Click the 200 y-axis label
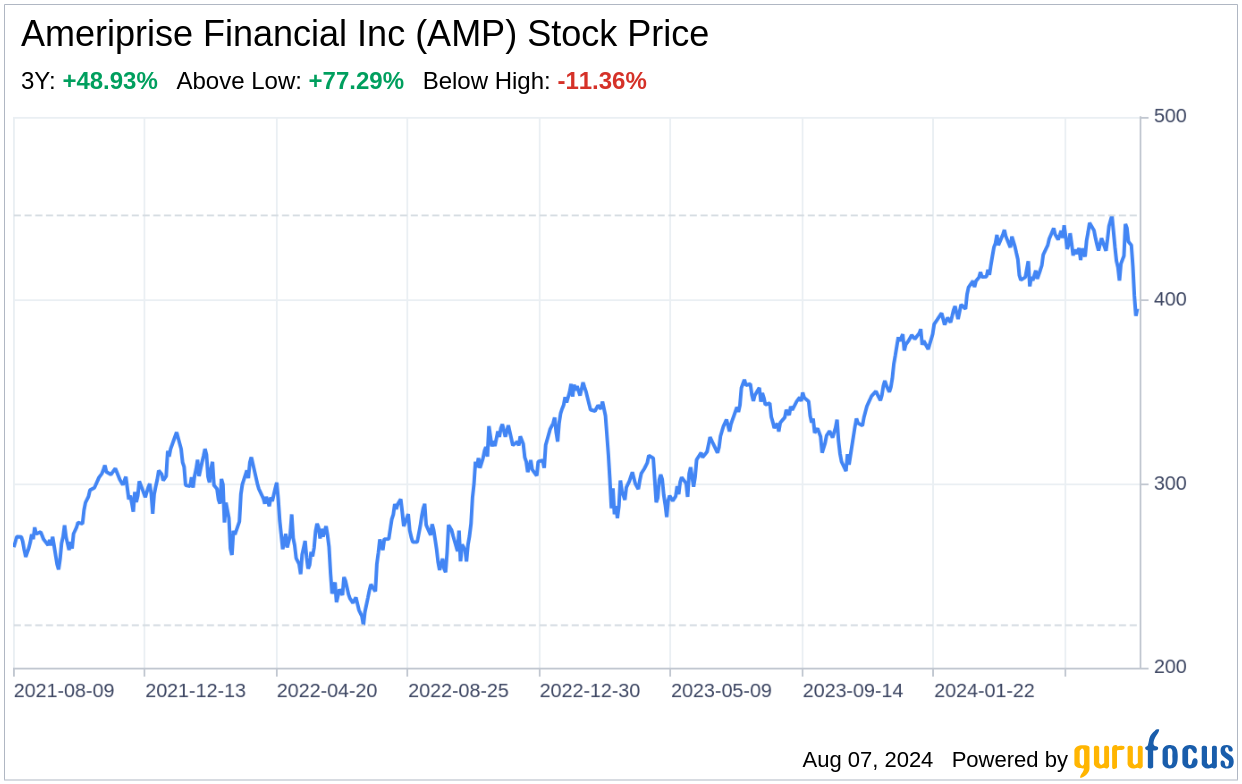The image size is (1242, 784). click(x=1170, y=668)
